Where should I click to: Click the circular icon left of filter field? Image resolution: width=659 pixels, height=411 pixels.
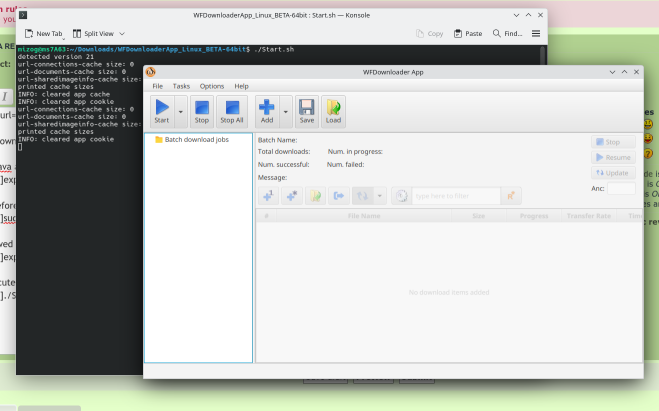pyautogui.click(x=402, y=196)
